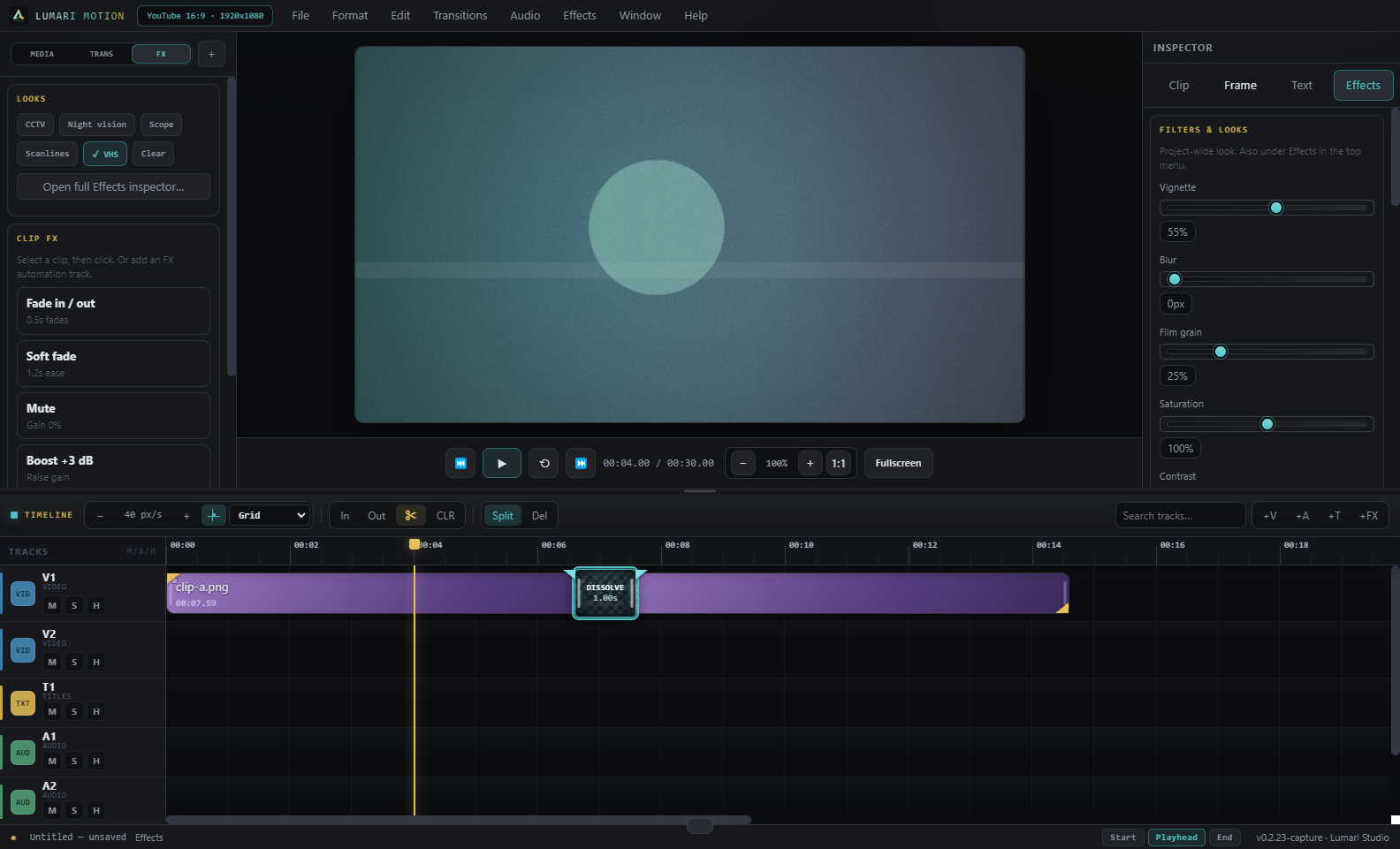This screenshot has height=849, width=1400.
Task: Clear all looks
Action: point(153,154)
